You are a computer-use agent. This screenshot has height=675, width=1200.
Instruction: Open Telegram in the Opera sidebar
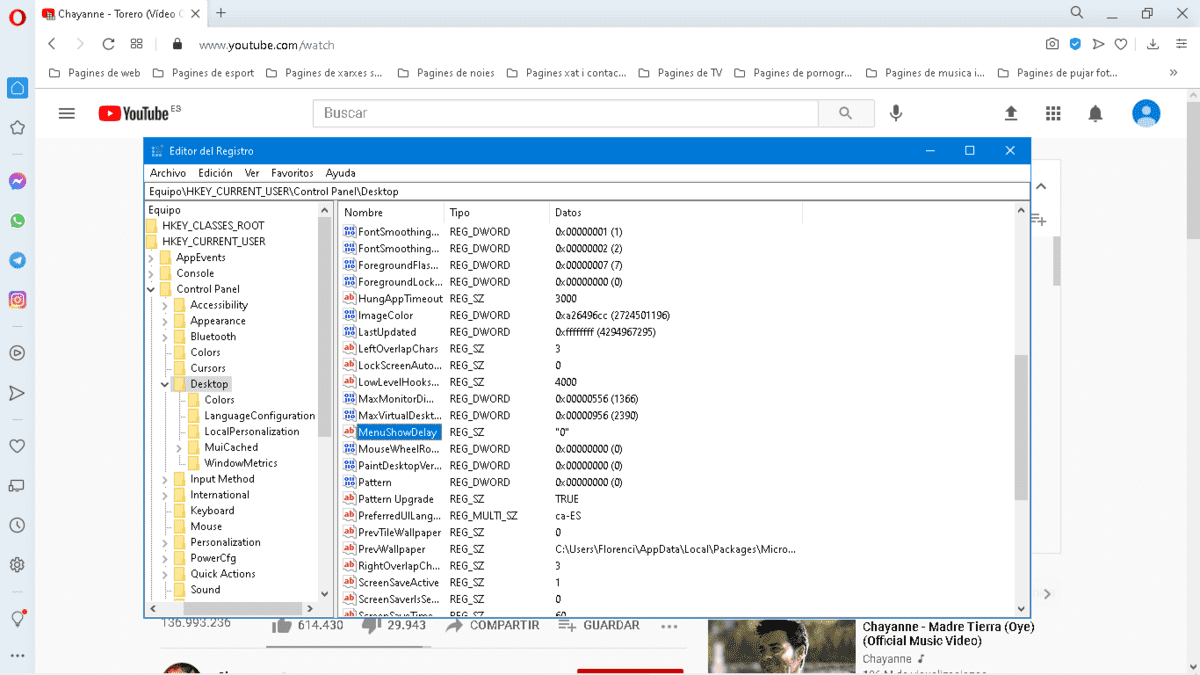[17, 260]
